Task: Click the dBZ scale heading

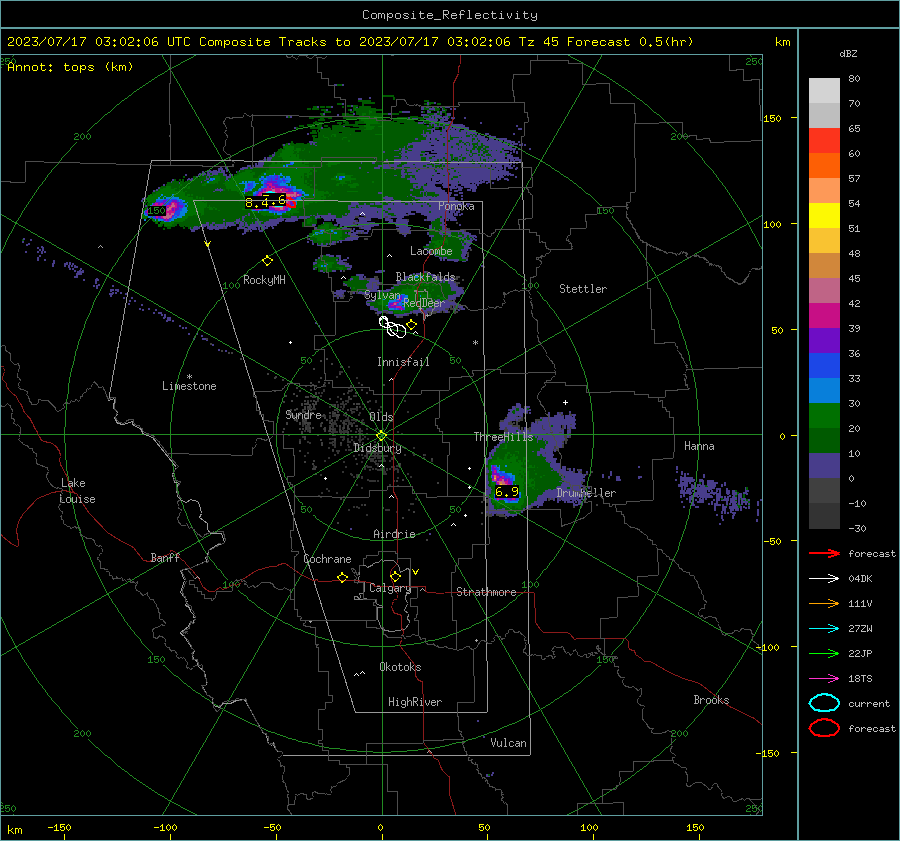Action: [848, 54]
